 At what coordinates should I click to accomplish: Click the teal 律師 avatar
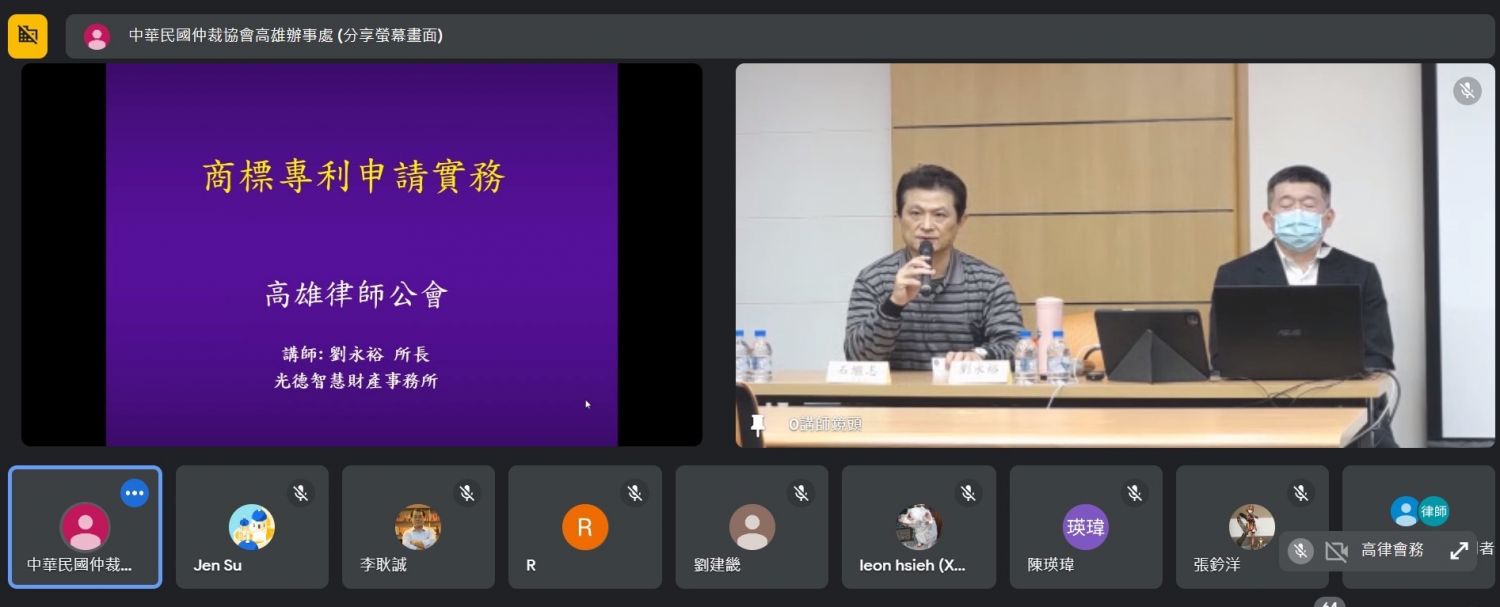pyautogui.click(x=1434, y=511)
